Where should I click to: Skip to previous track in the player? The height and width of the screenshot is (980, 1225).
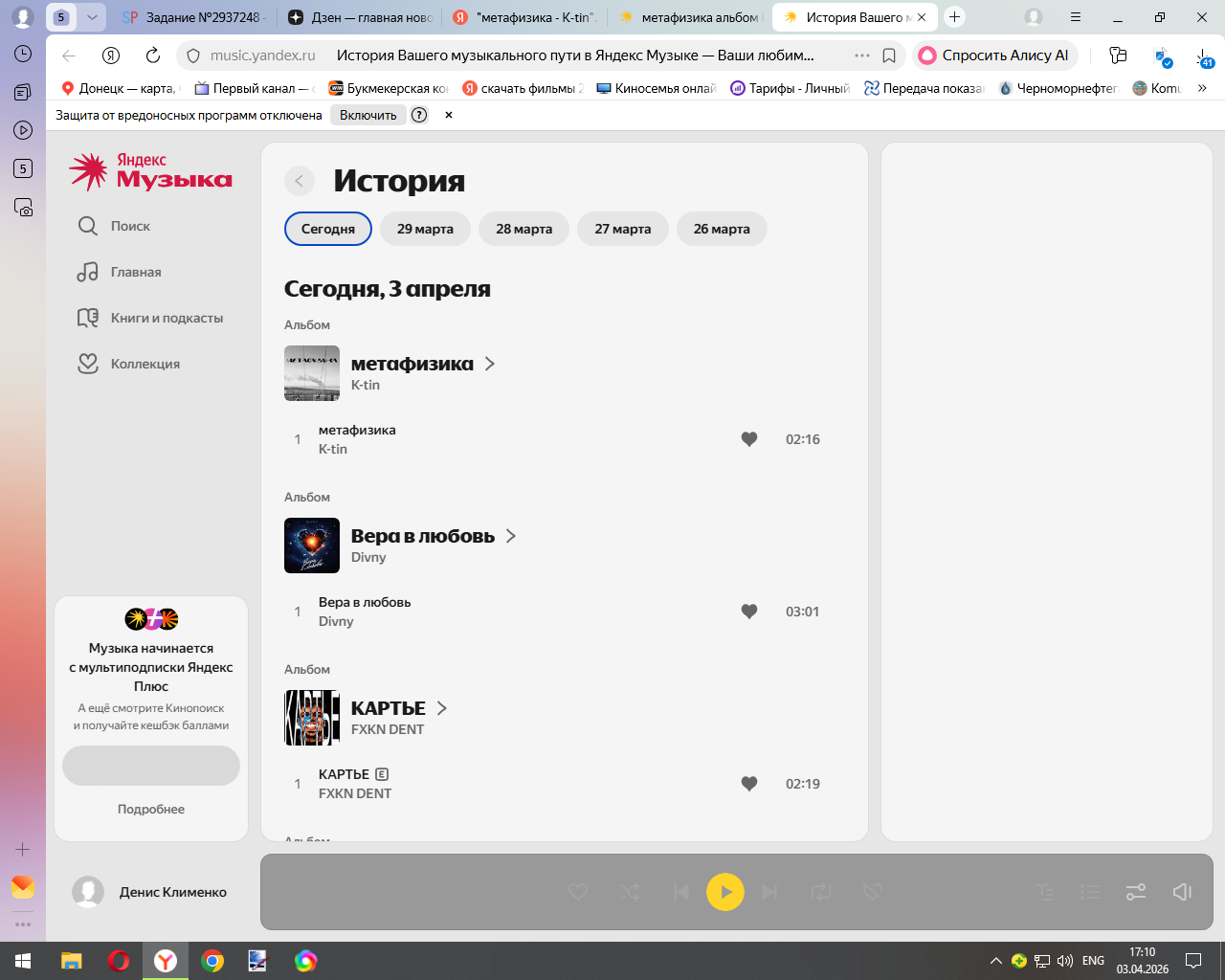(x=680, y=892)
